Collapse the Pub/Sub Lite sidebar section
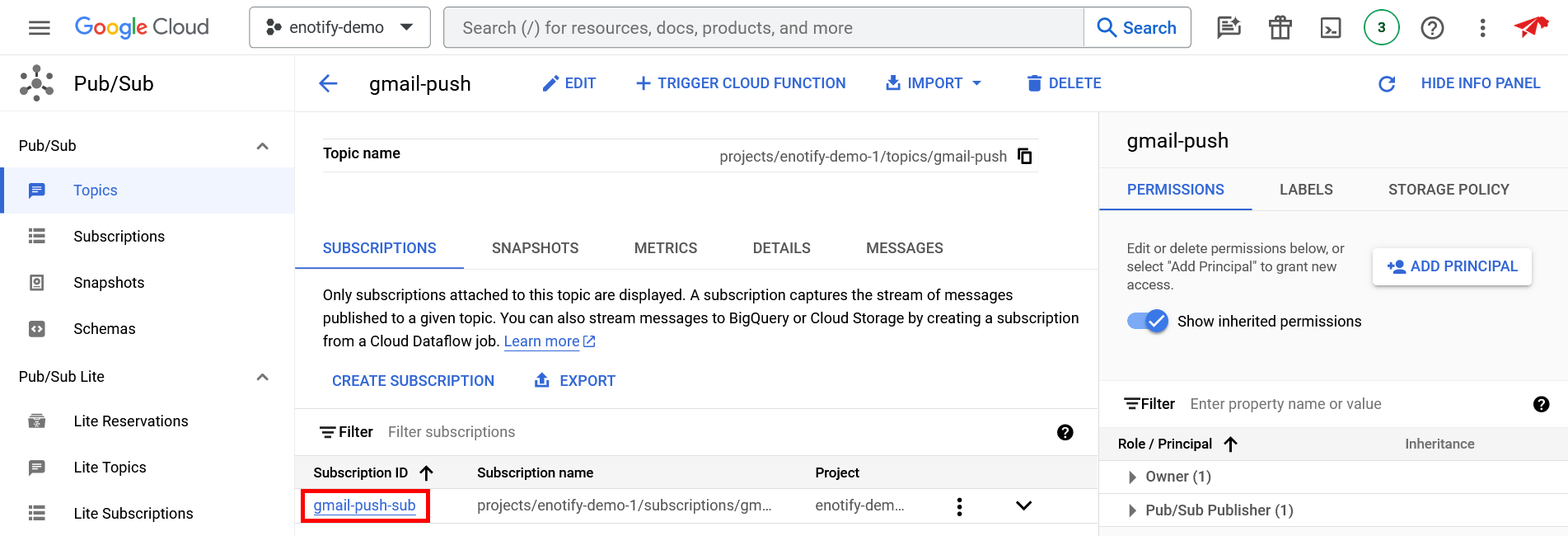This screenshot has height=536, width=1568. coord(262,377)
